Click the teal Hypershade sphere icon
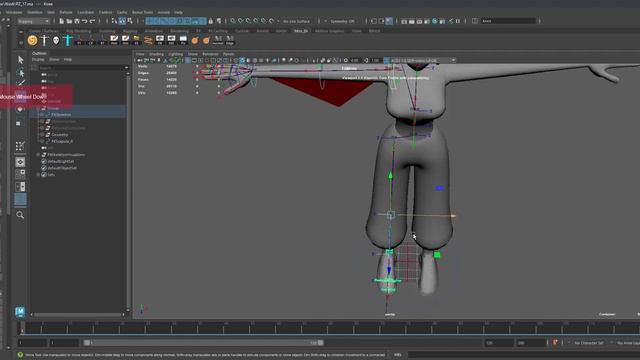Image resolution: width=640 pixels, height=360 pixels. (x=435, y=21)
